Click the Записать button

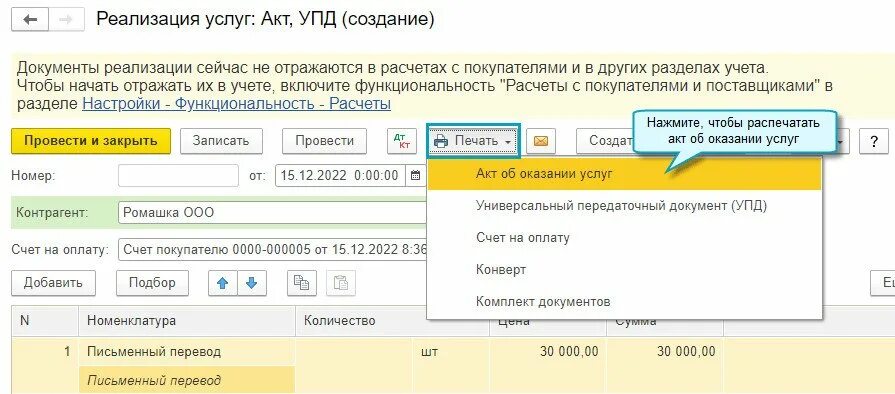click(221, 141)
